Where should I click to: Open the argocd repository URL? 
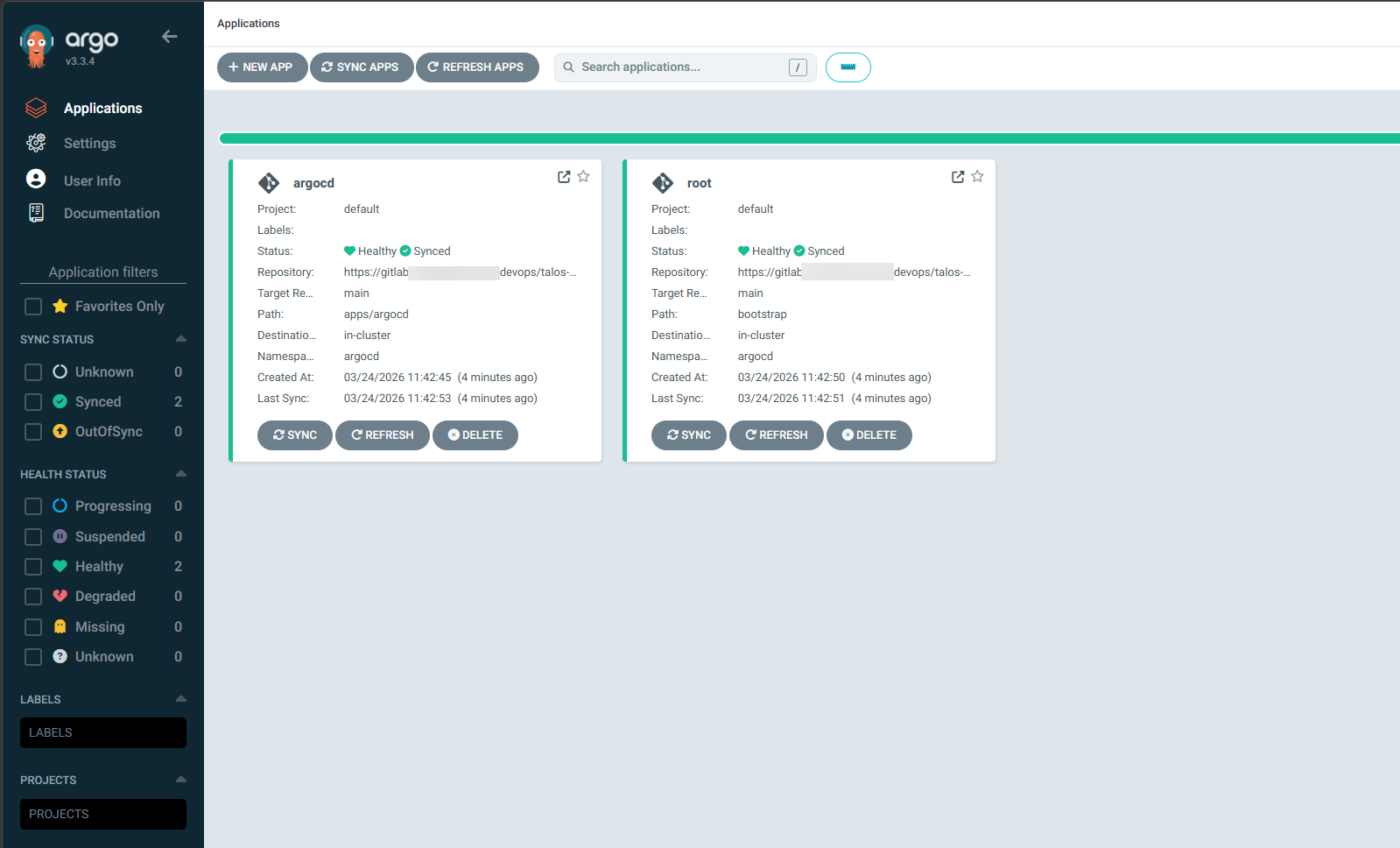[460, 272]
